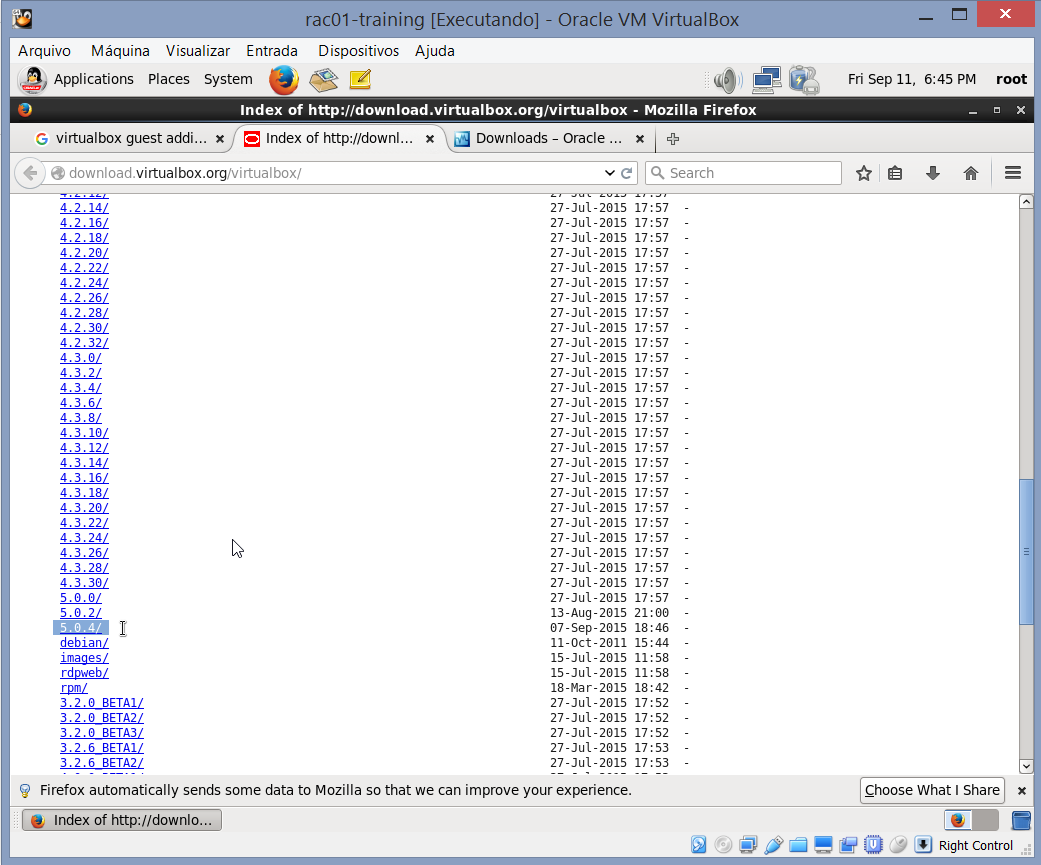Open the 4.3.30/ directory link
The width and height of the screenshot is (1041, 865).
tap(84, 583)
